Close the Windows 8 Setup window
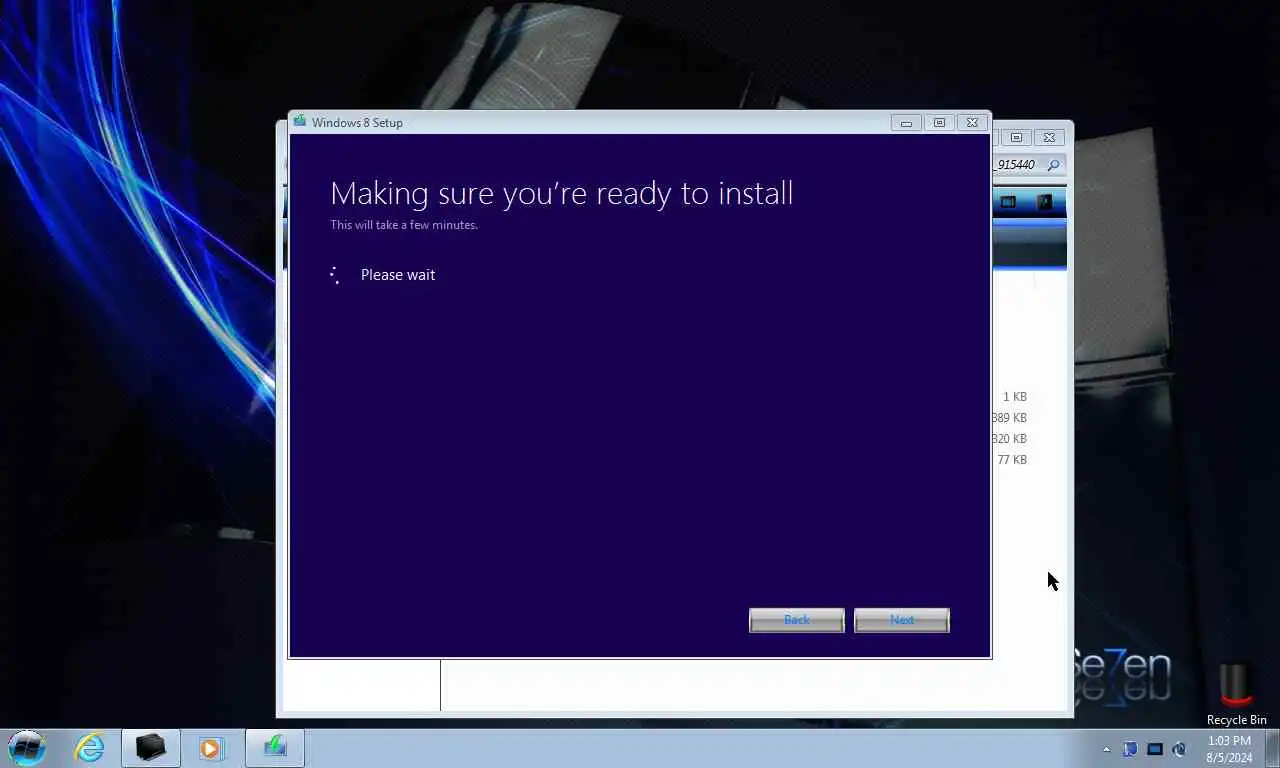Viewport: 1280px width, 768px height. (972, 123)
